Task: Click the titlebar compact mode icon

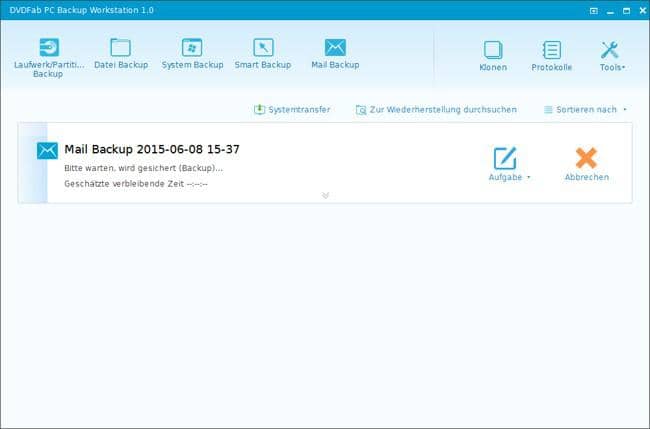Action: coord(594,11)
